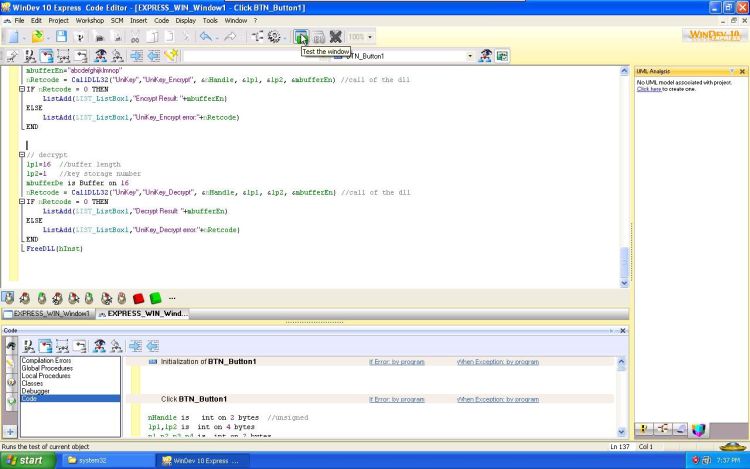Viewport: 750px width, 469px height.
Task: Click scroll up arrow in lower Code pane
Action: pyautogui.click(x=621, y=362)
